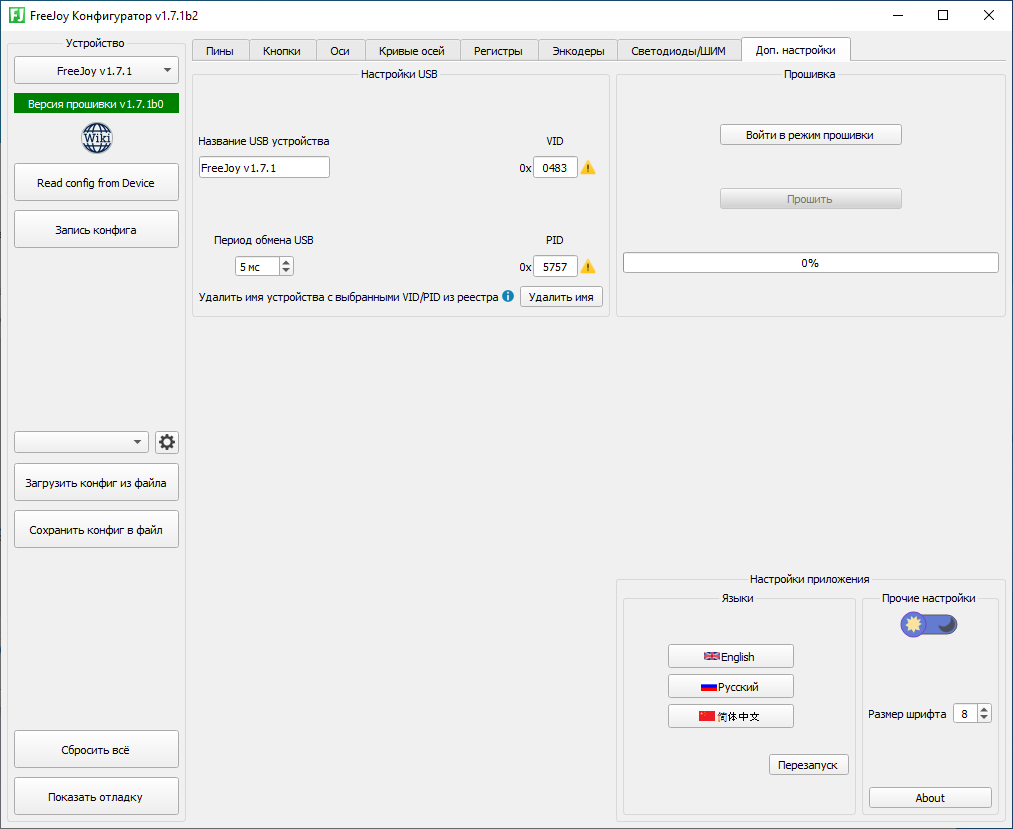Click the gear icon beside config dropdown
The height and width of the screenshot is (829, 1013).
coord(167,442)
